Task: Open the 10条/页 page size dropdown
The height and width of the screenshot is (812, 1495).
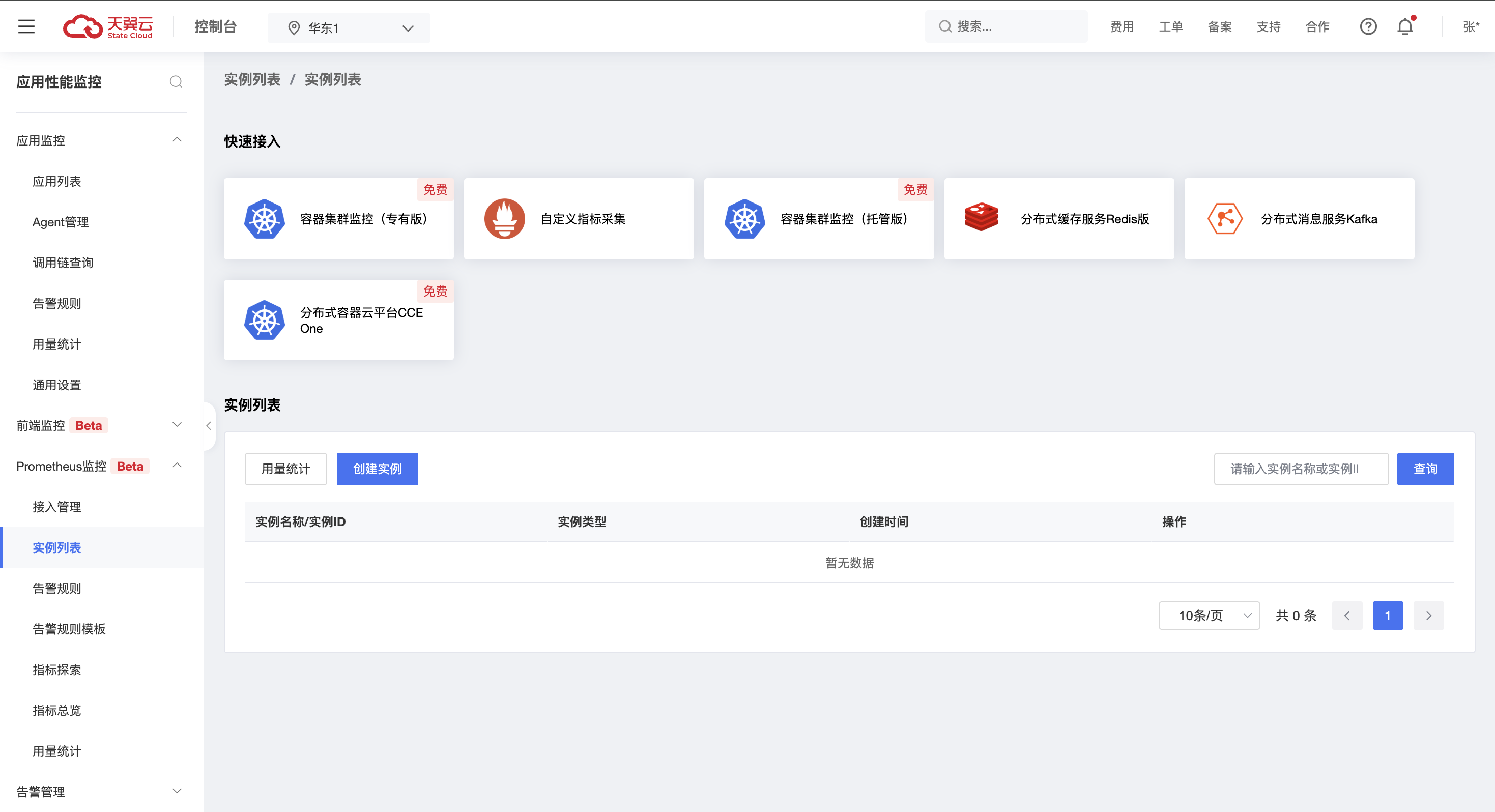Action: 1209,616
